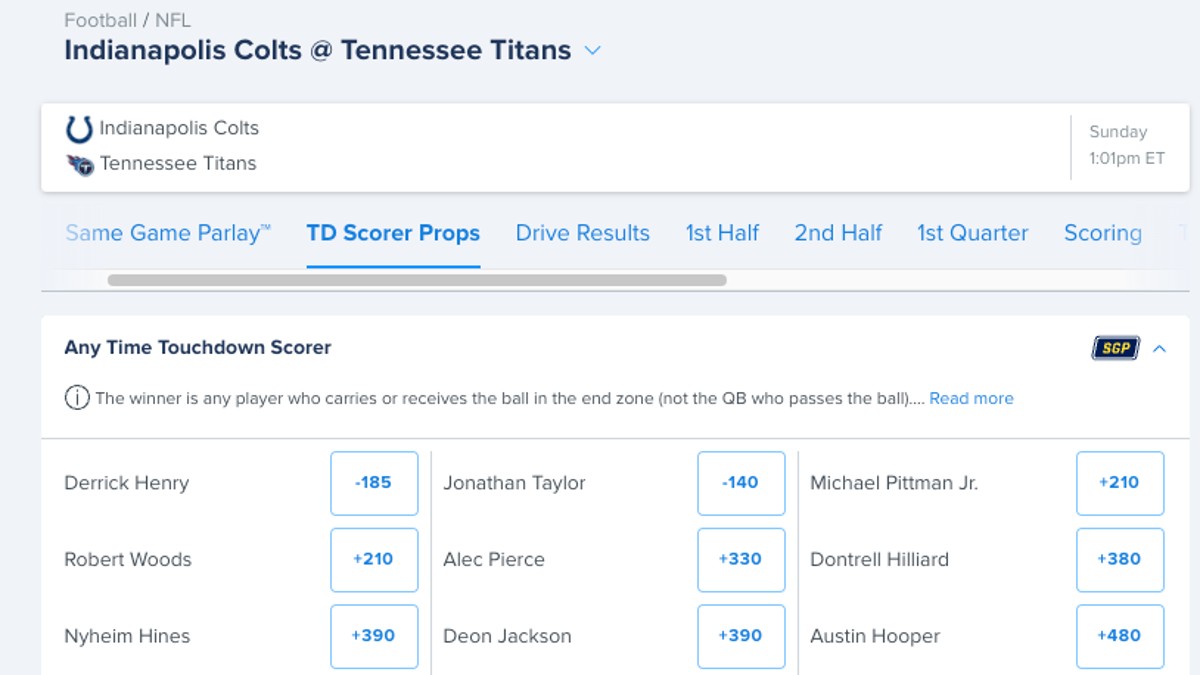Click the info icon beside the scorer rules
1200x675 pixels.
[x=76, y=398]
